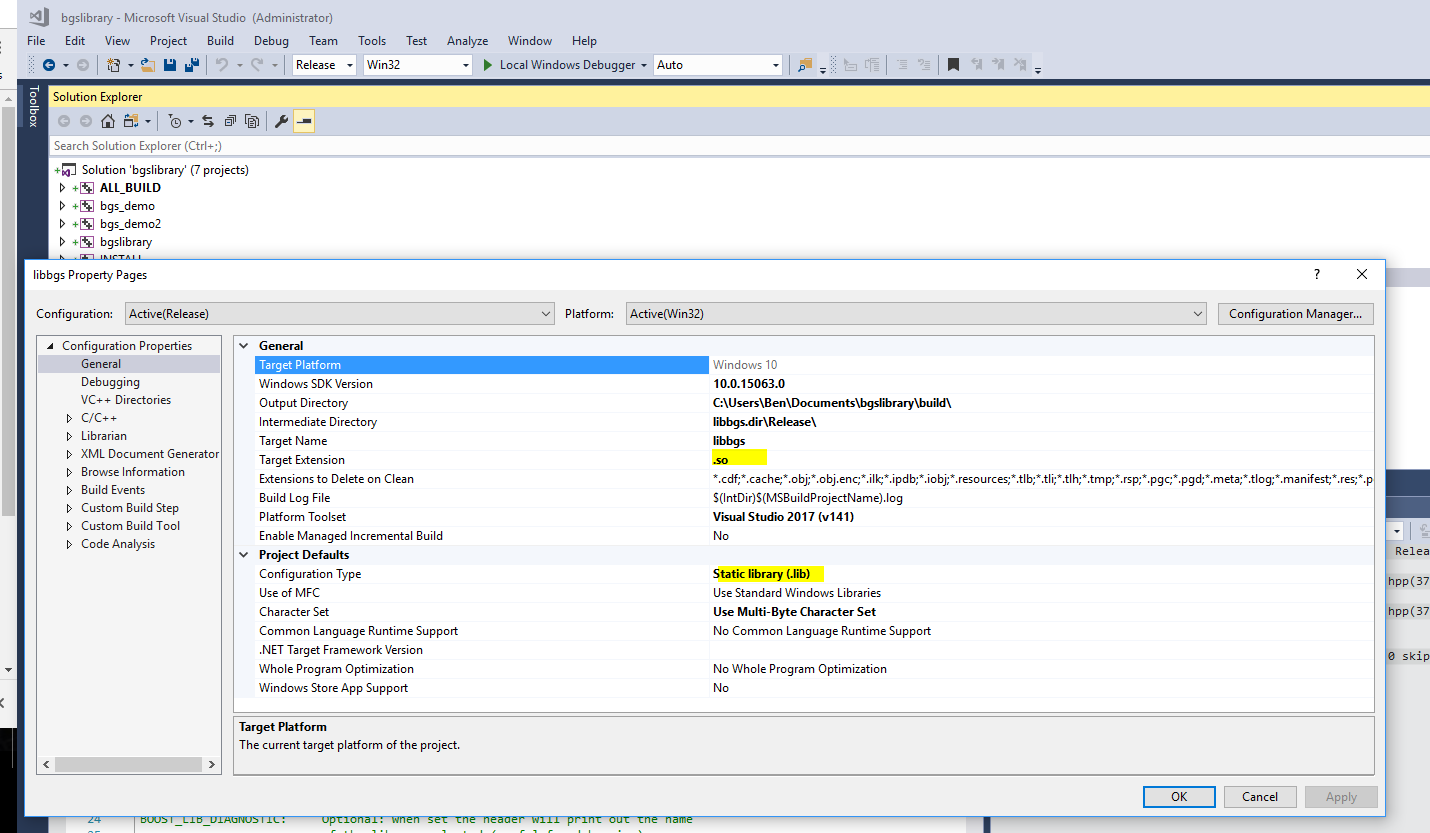1430x833 pixels.
Task: Click the help question mark in Property Pages
Action: tap(1316, 274)
